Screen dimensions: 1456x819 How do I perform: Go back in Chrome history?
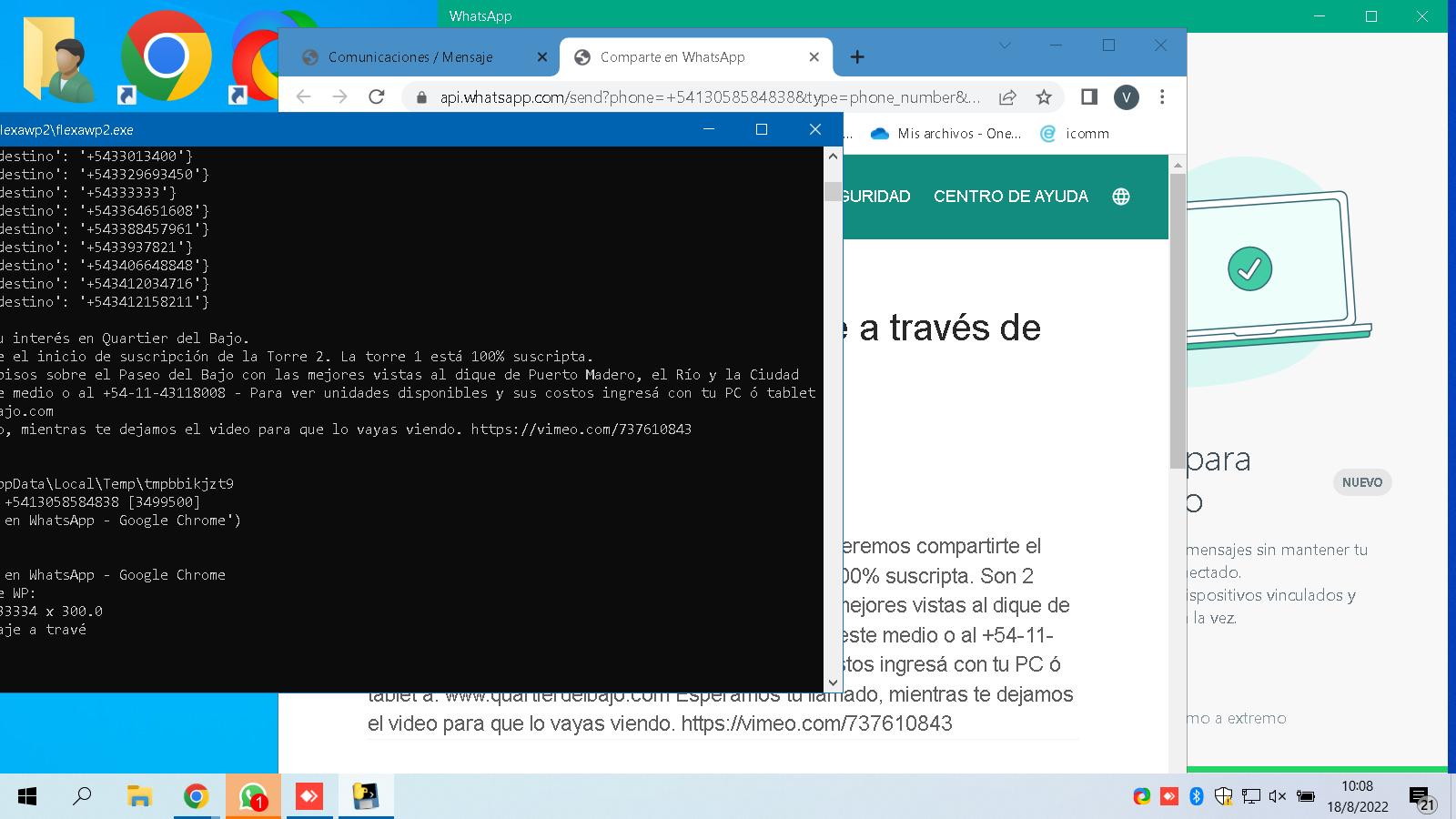[x=303, y=96]
